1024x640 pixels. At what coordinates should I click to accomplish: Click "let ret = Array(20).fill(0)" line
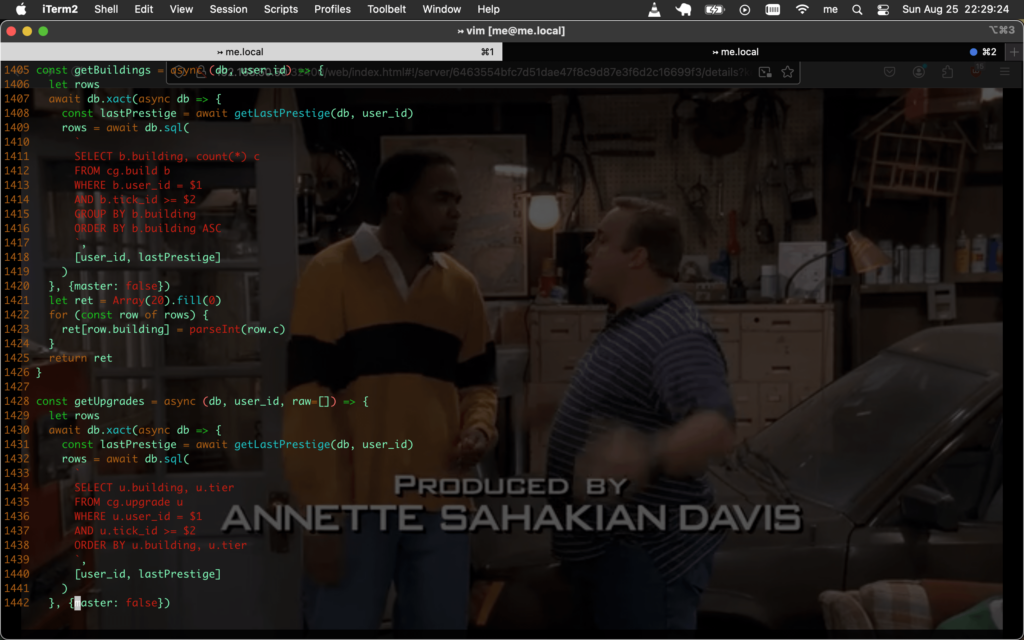click(x=135, y=300)
